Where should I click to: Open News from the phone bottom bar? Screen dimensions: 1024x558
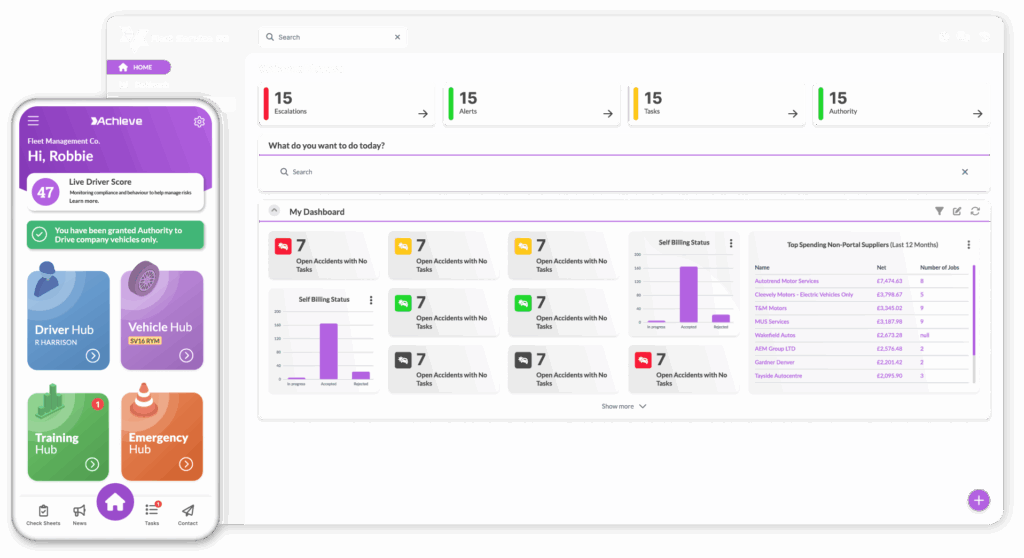[80, 514]
